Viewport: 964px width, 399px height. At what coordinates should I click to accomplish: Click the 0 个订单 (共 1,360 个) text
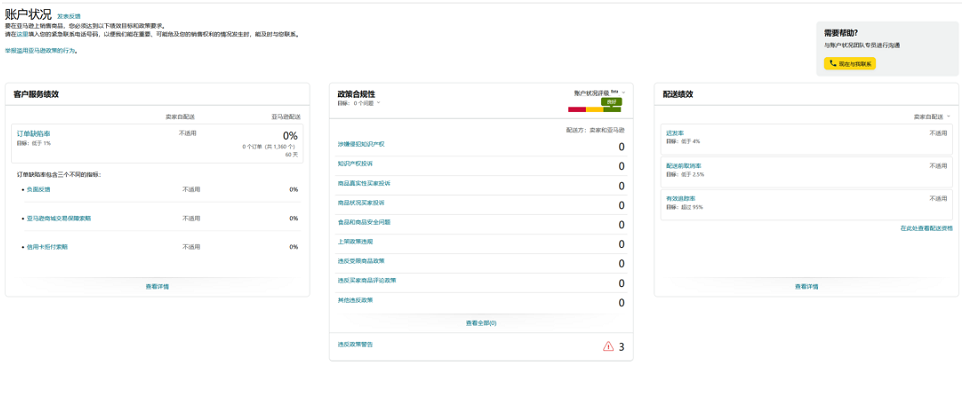[269, 147]
